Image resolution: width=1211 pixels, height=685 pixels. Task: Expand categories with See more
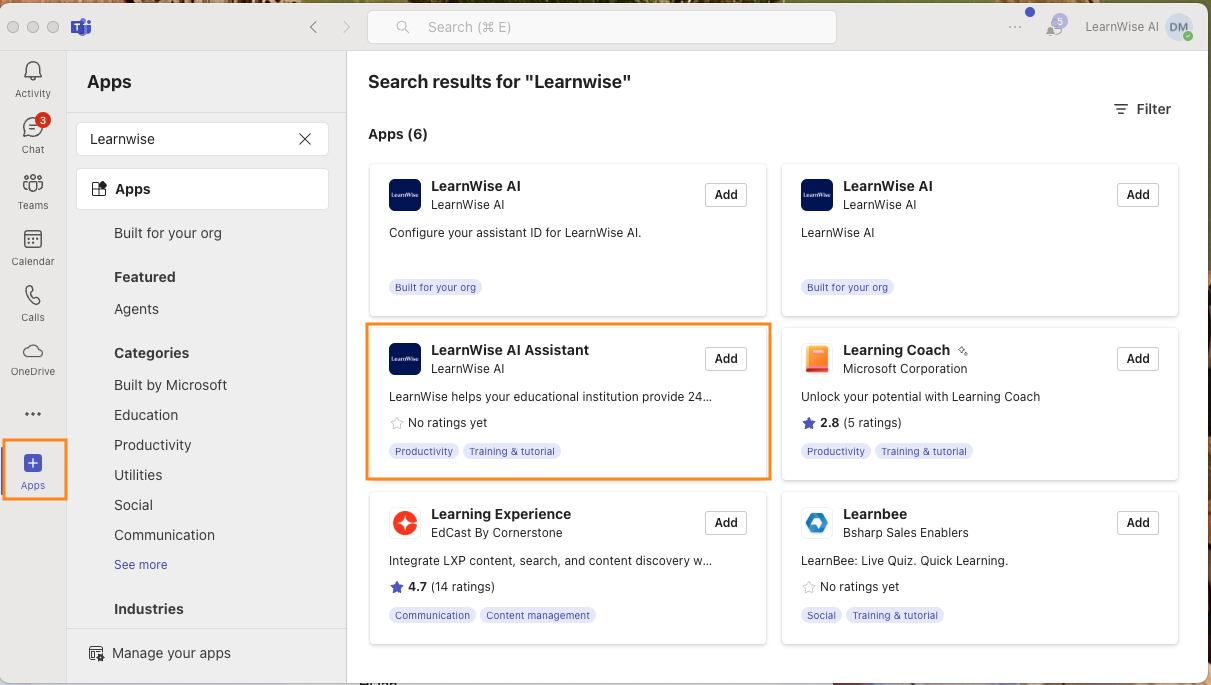(140, 565)
